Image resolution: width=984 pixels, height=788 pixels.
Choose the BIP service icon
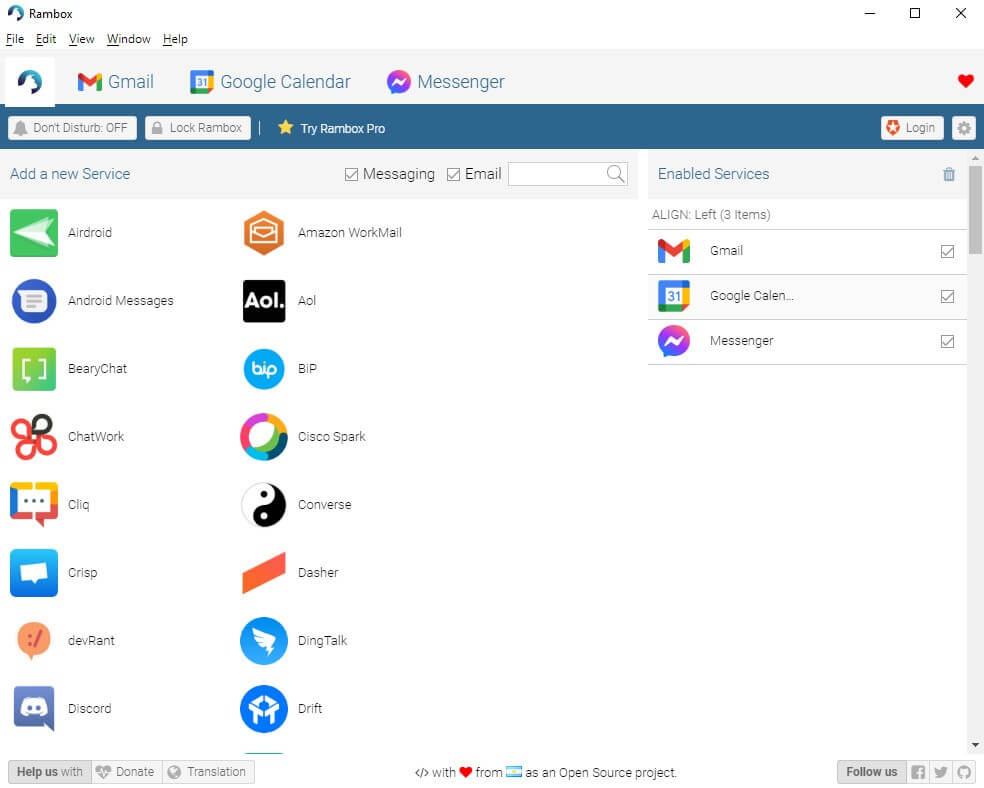tap(264, 369)
